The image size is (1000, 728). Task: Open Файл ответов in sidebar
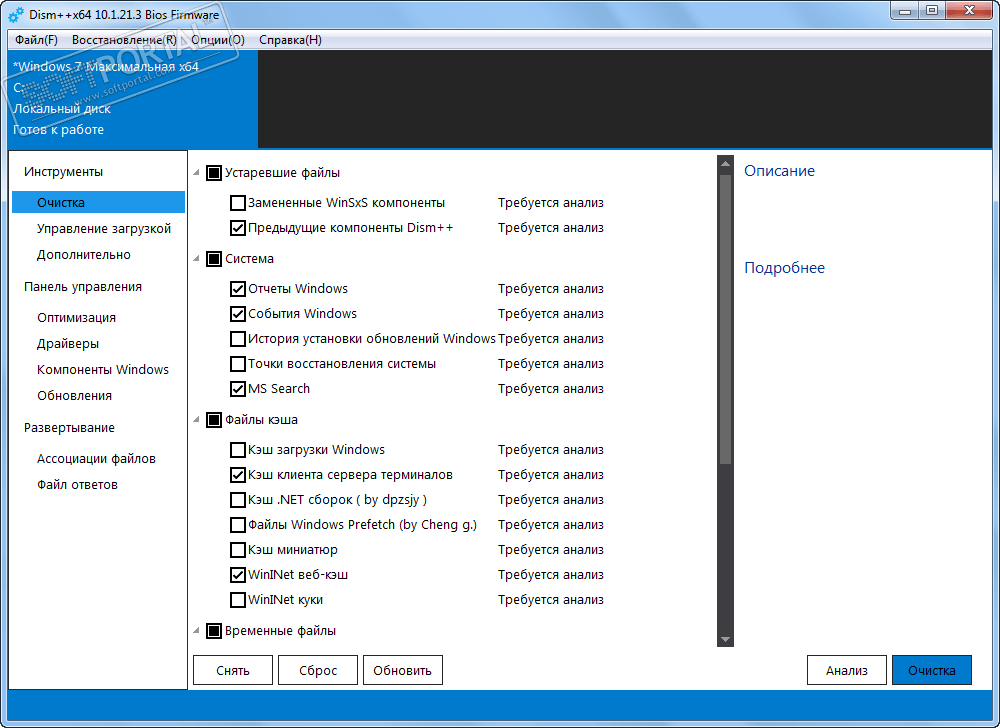(77, 484)
